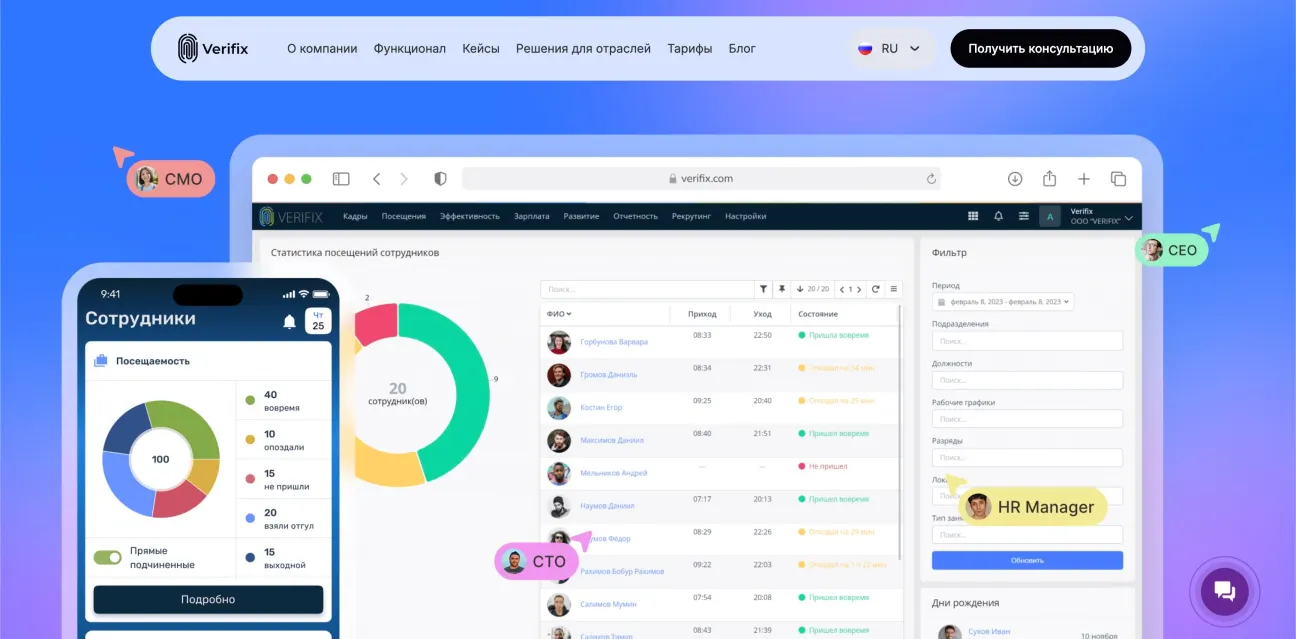Click the notification bell in Verifix navbar
Viewport: 1296px width, 639px height.
998,216
